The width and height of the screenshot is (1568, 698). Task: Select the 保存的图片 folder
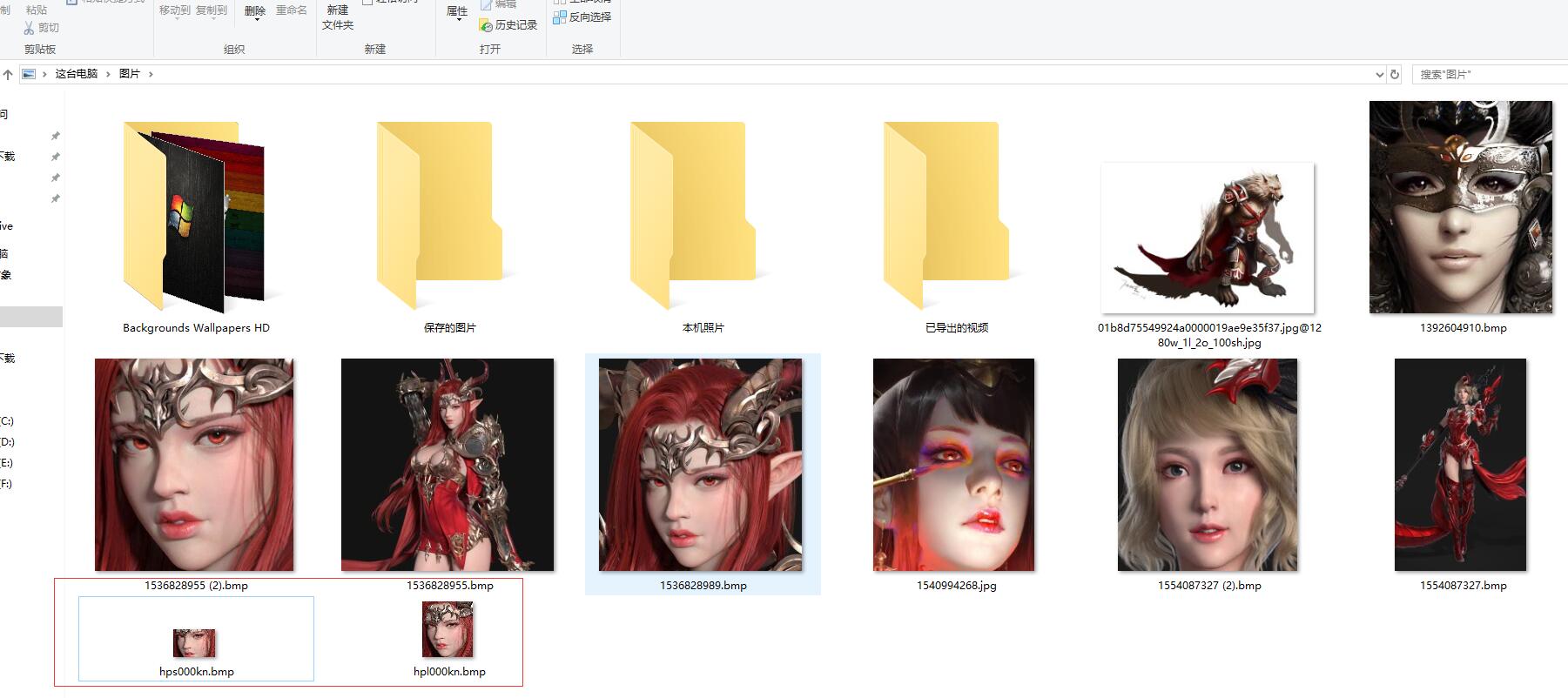point(449,226)
